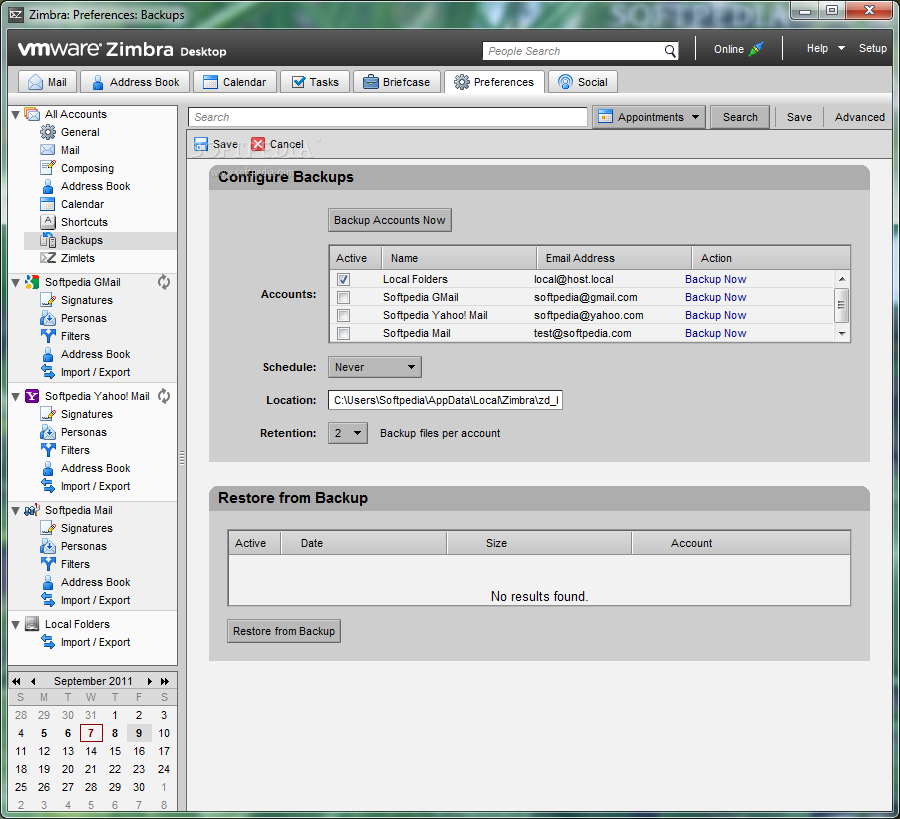
Task: Check the Softpedia Yahoo! Mail backup checkbox
Action: 343,315
